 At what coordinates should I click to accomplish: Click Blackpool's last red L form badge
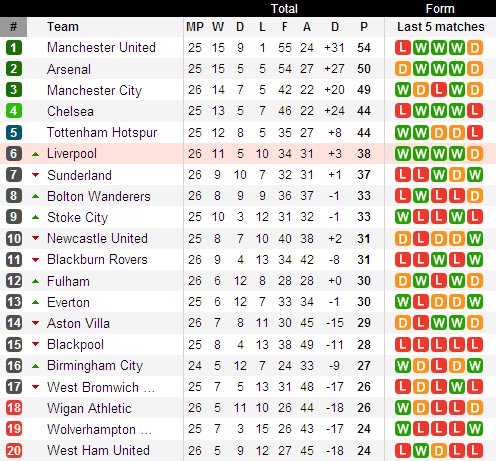(475, 345)
